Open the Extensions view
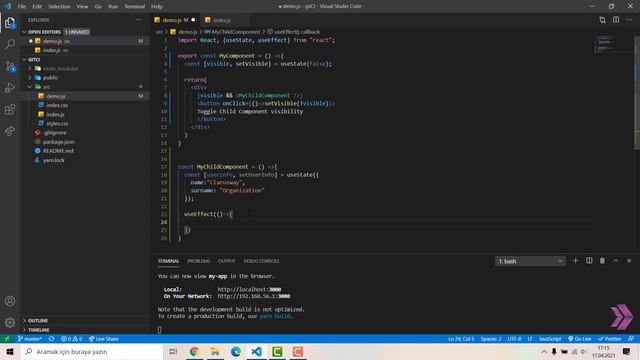640x360 pixels. (x=10, y=109)
